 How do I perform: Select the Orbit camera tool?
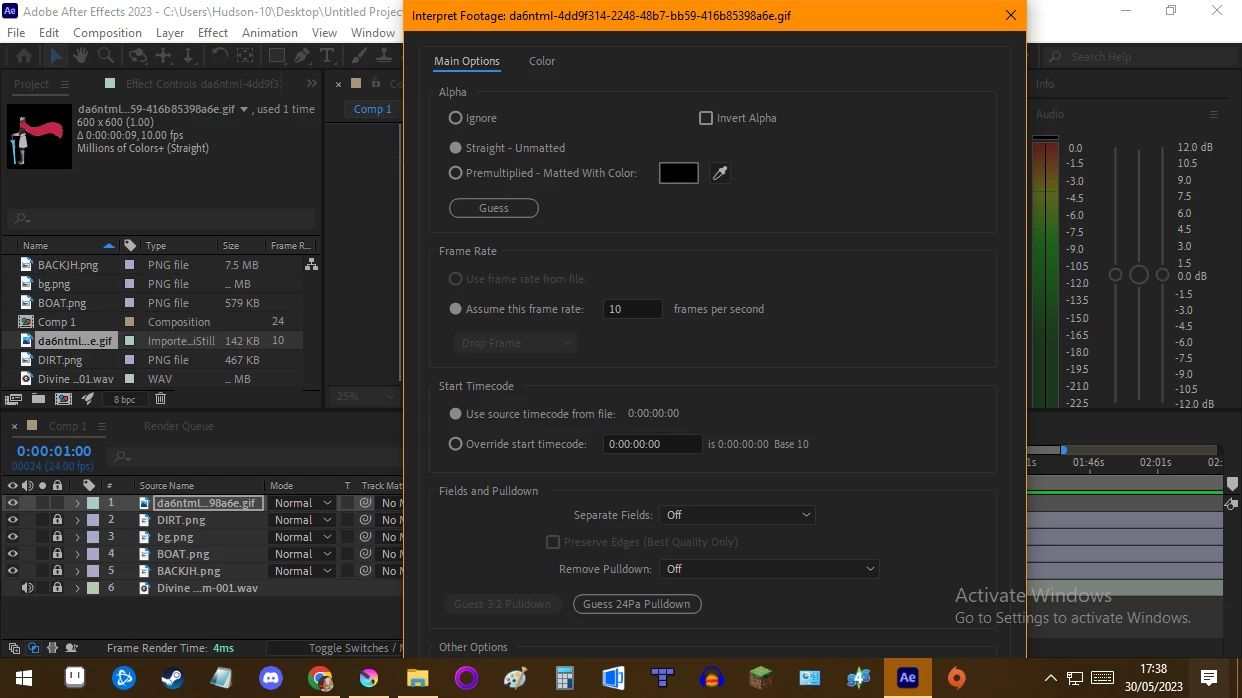coord(138,56)
